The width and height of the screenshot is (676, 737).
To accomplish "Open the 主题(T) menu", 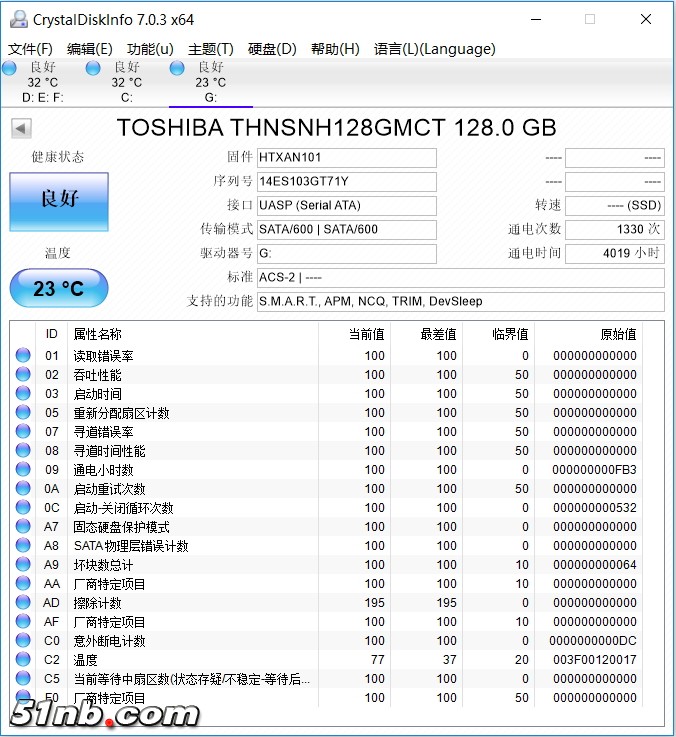I will click(x=210, y=49).
